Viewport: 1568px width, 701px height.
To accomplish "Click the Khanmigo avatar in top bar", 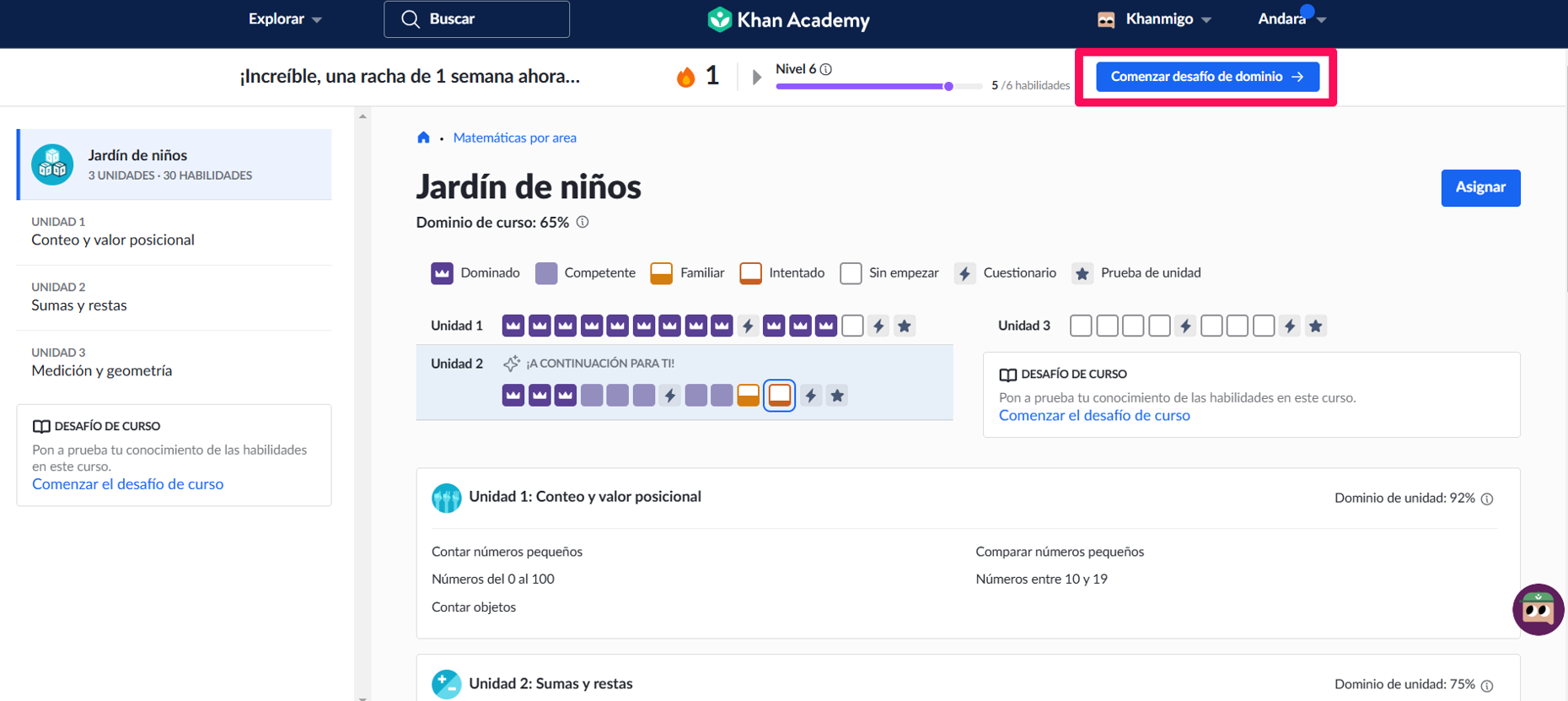I will point(1106,19).
